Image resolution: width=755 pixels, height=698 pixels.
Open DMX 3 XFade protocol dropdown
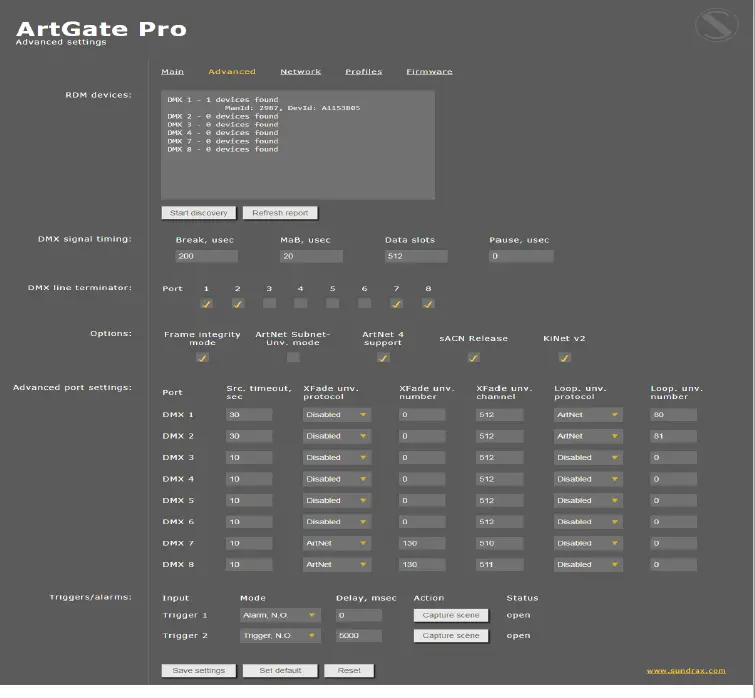click(x=337, y=457)
